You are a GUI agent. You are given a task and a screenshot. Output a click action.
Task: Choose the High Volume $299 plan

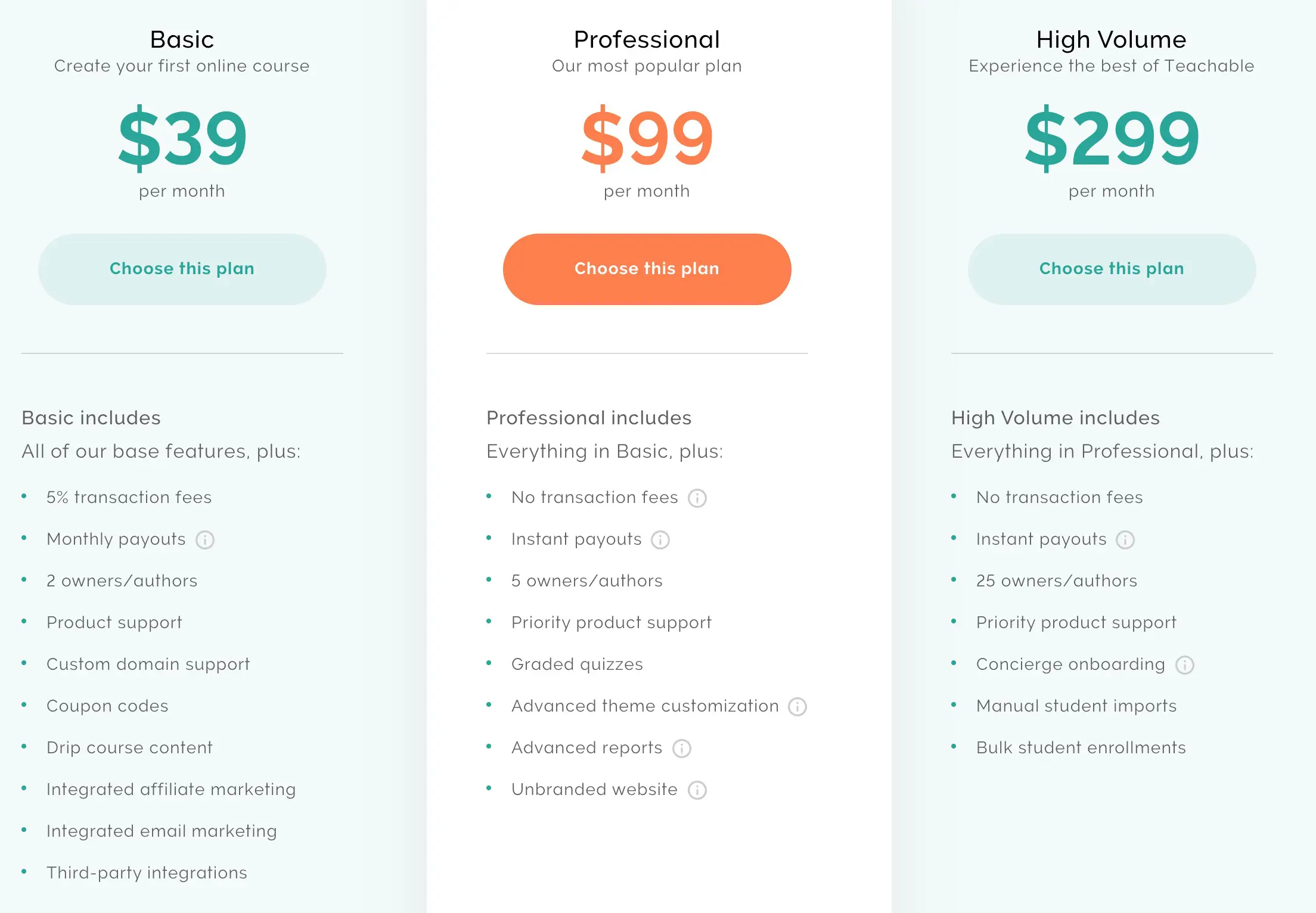pos(1112,269)
